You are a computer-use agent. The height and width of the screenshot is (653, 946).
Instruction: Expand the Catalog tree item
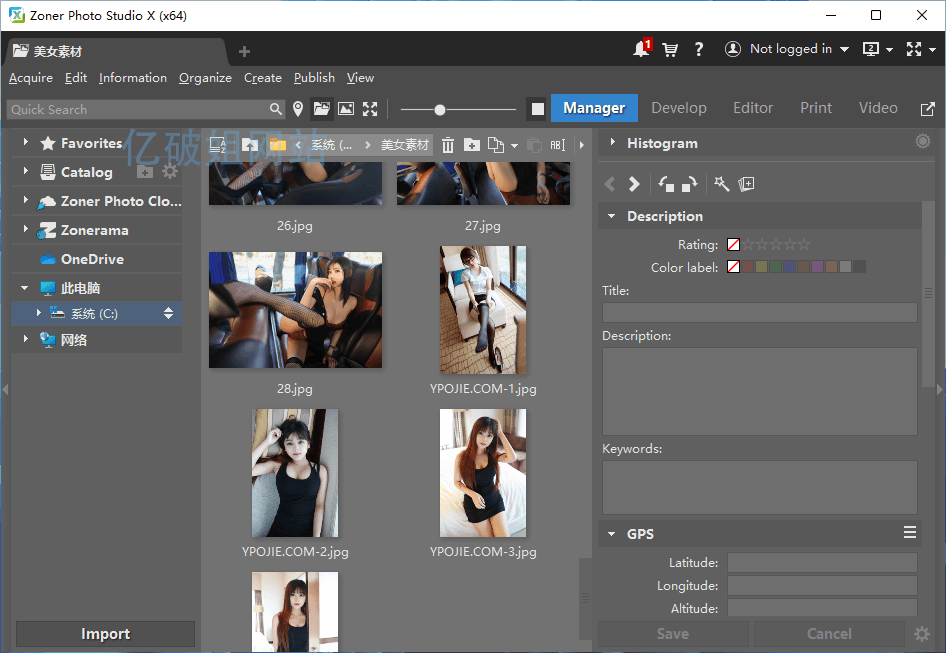click(25, 171)
